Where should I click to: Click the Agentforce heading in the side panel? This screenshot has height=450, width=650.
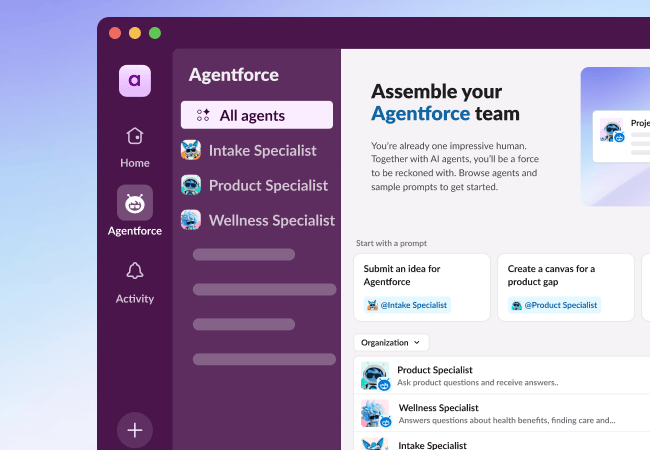(234, 75)
